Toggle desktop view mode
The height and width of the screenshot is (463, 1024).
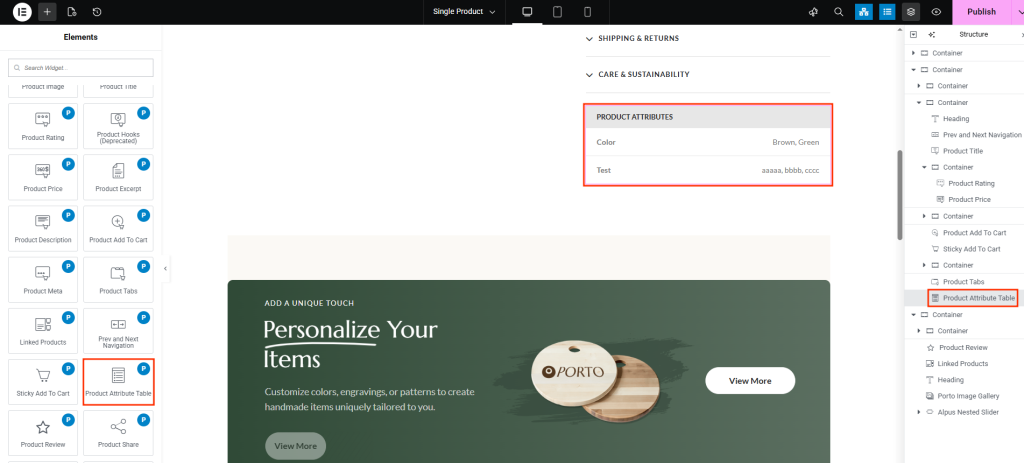[x=527, y=12]
